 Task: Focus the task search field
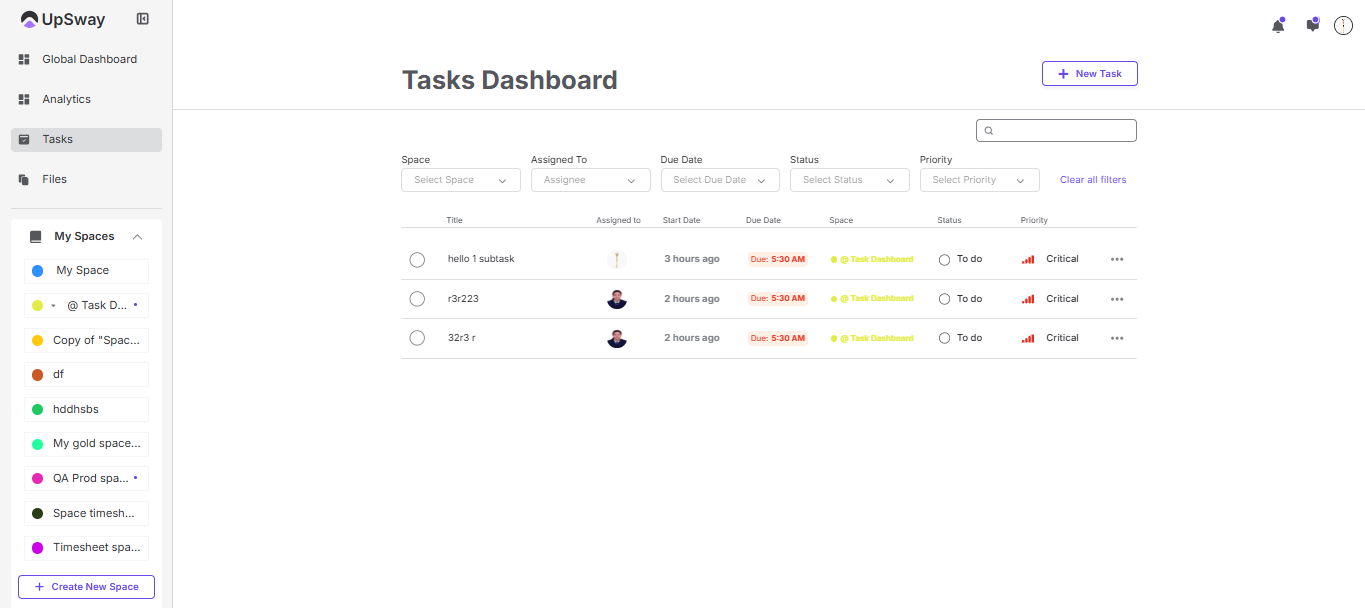click(1062, 130)
